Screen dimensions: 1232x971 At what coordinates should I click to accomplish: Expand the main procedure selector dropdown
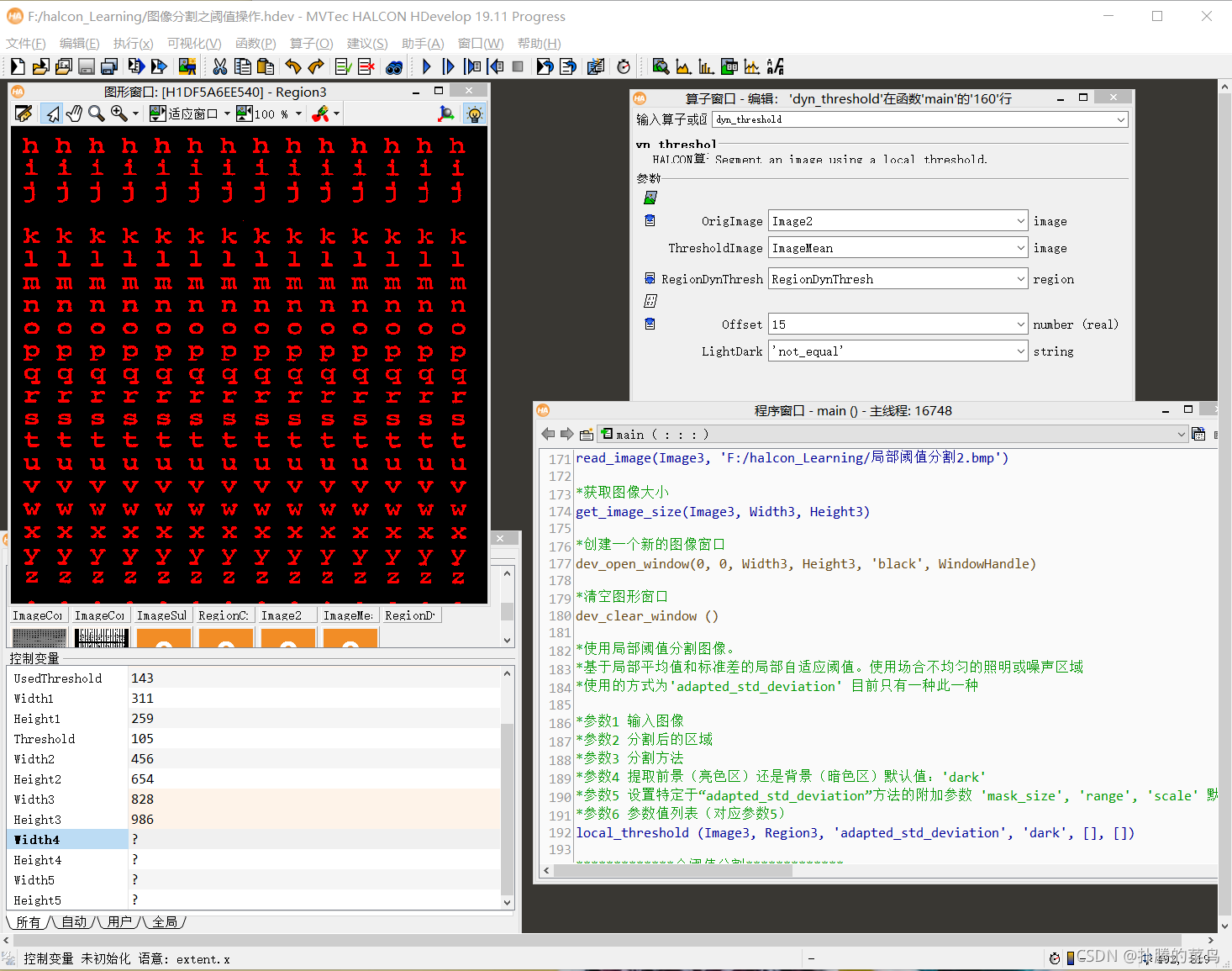click(x=1181, y=435)
